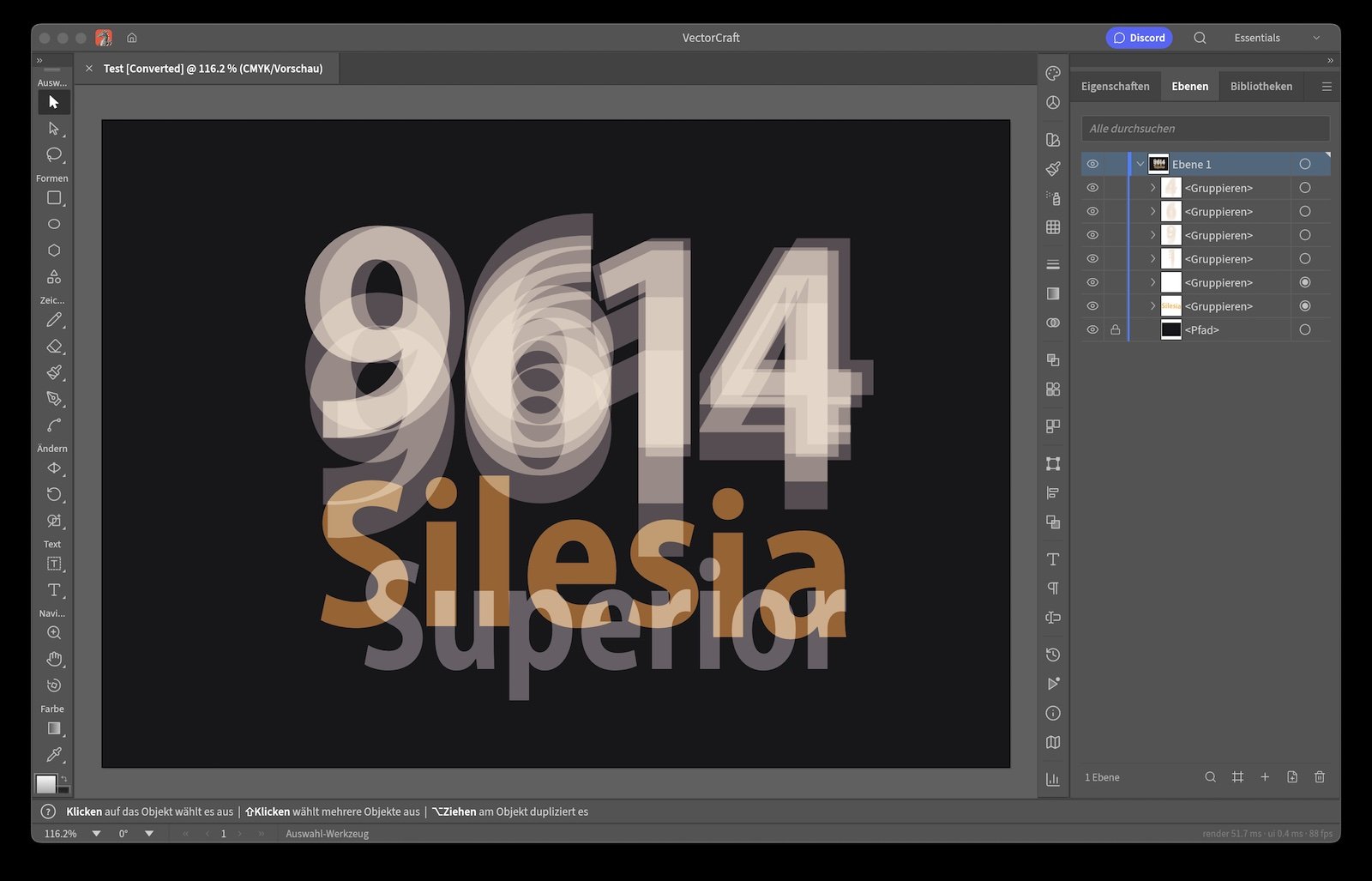Add a new layer with plus button

point(1265,777)
